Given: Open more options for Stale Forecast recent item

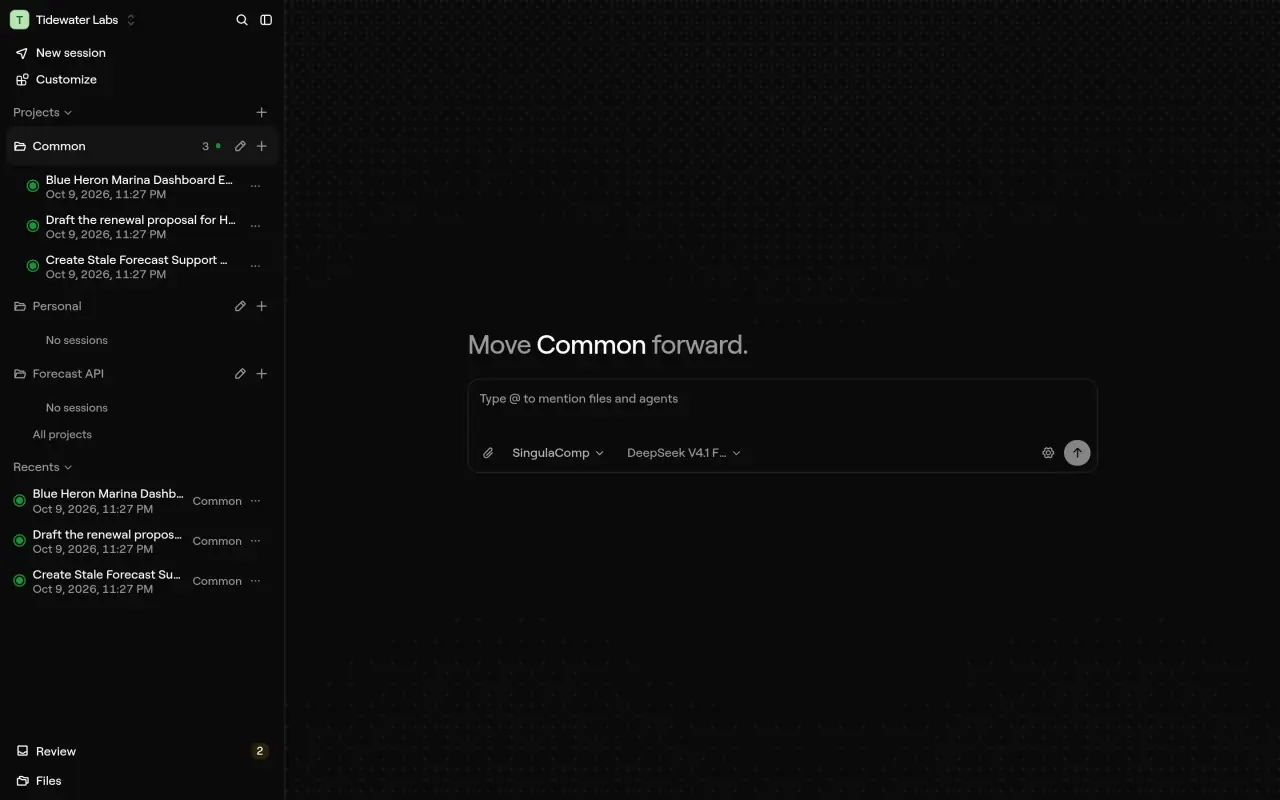Looking at the screenshot, I should click(x=255, y=581).
